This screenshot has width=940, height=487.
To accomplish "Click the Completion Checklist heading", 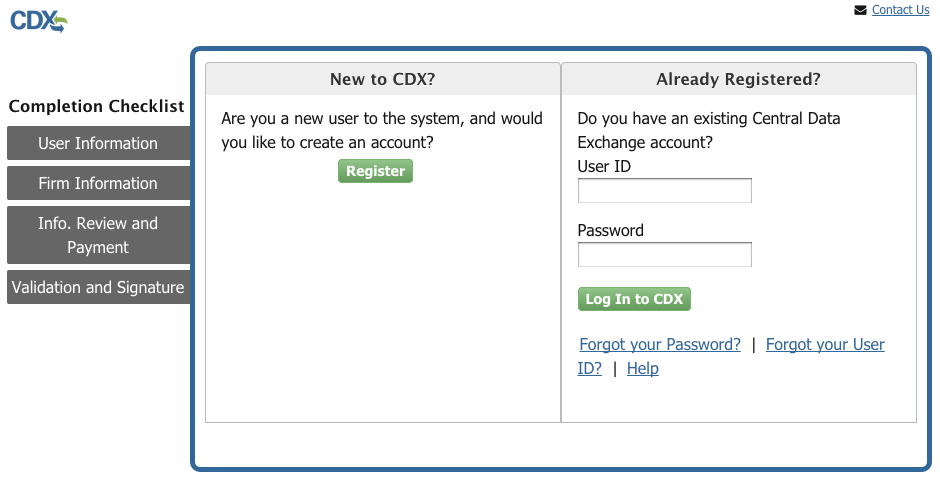I will coord(96,106).
